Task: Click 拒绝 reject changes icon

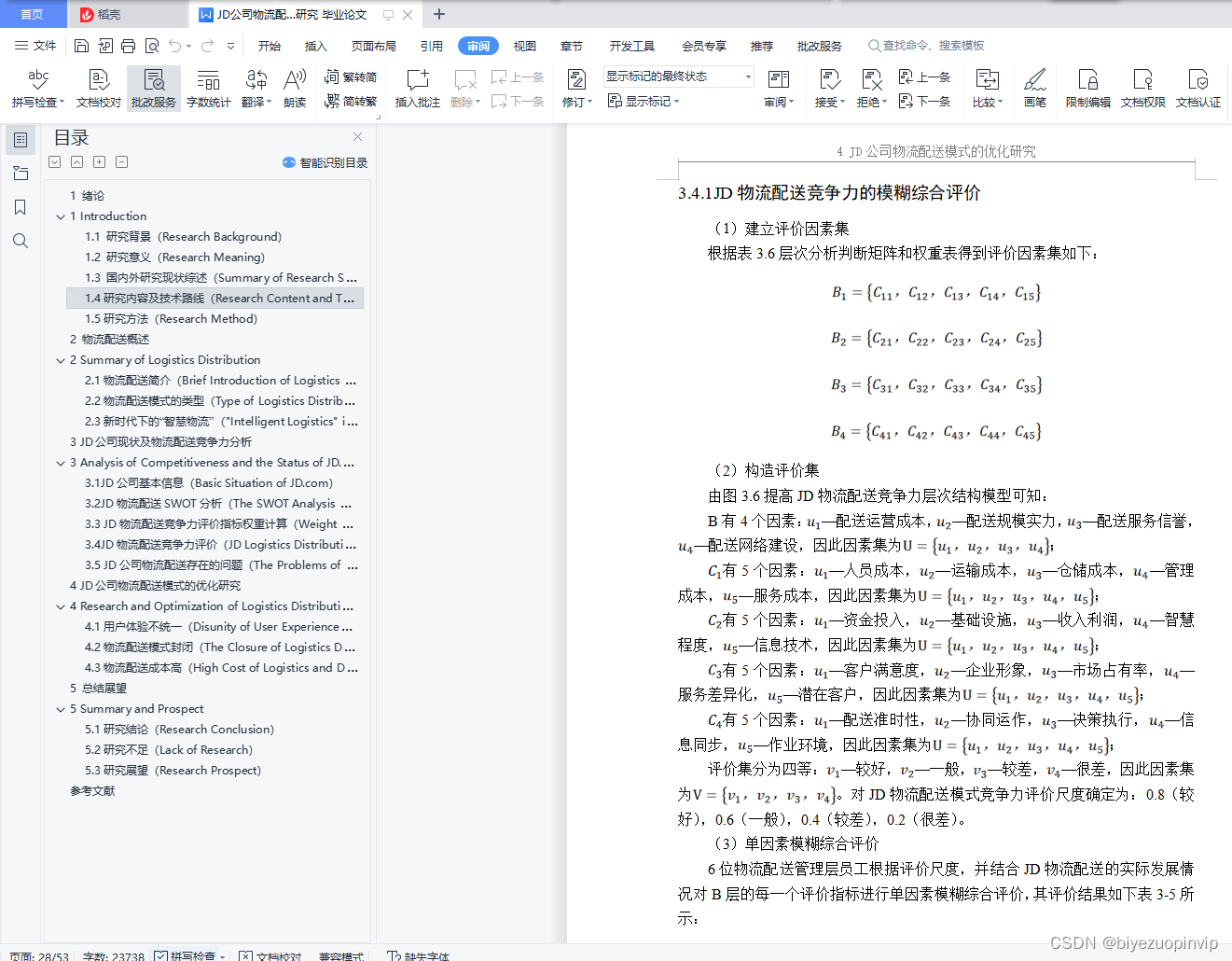Action: (871, 89)
